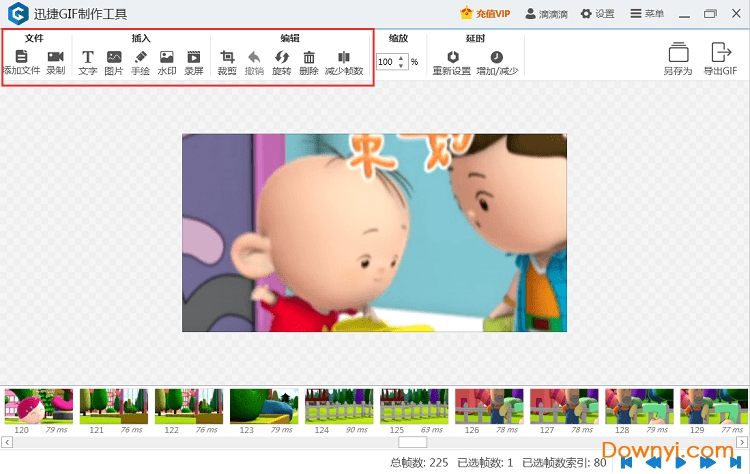This screenshot has height=474, width=750.
Task: Delete the frame using 删除 icon
Action: [309, 58]
